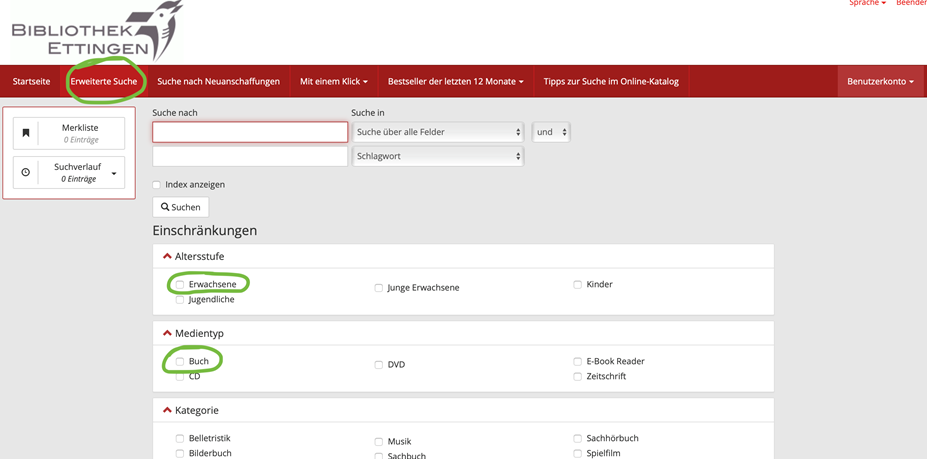The width and height of the screenshot is (927, 459).
Task: Click the first Suche nach input field
Action: click(x=250, y=132)
